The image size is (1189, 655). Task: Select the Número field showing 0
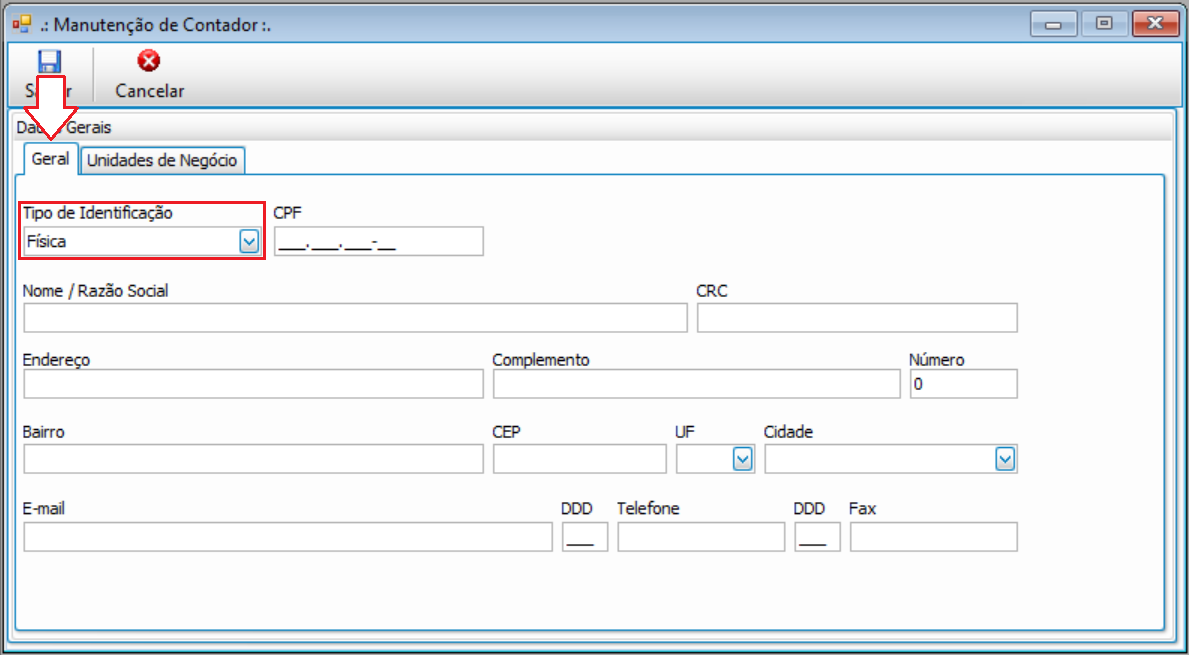(963, 384)
